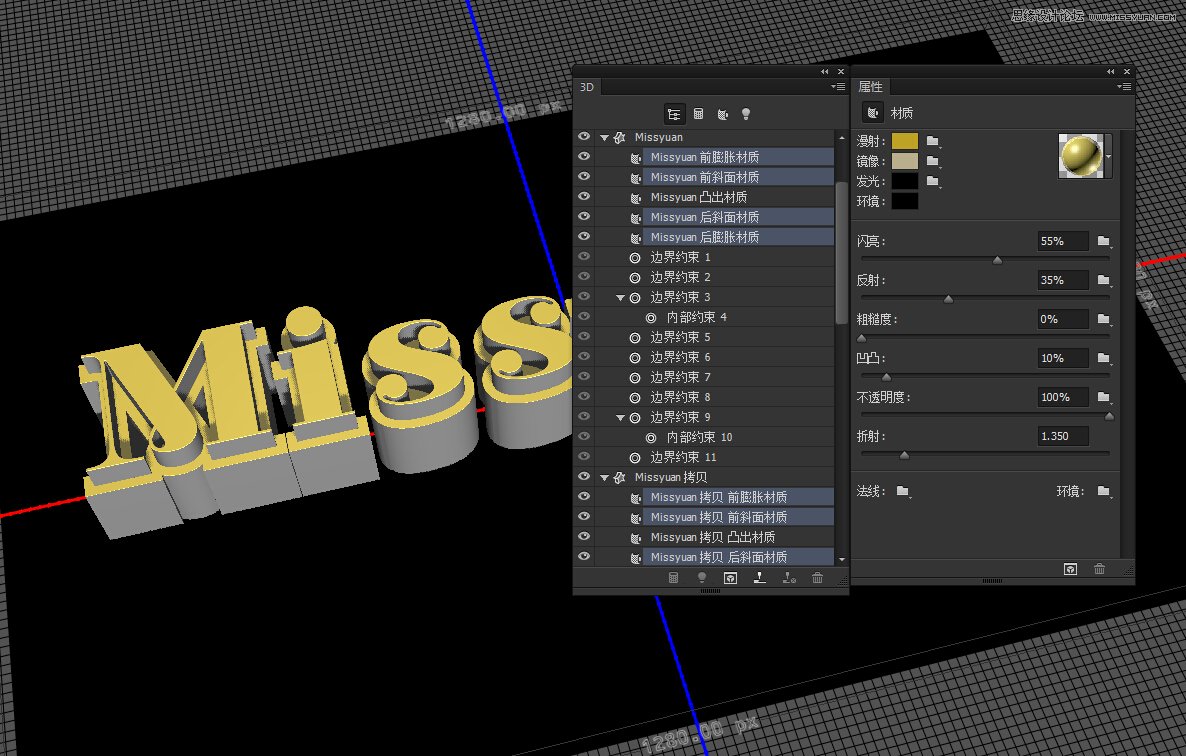Select the 属性 panel tab
Screen dimensions: 1186x756
tap(870, 86)
